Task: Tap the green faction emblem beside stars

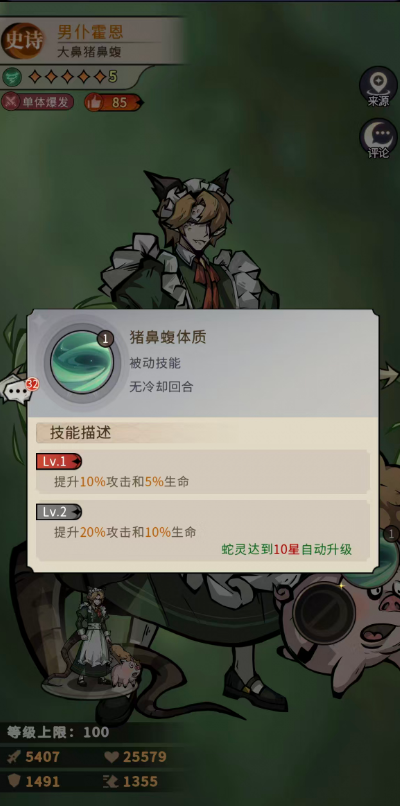Action: pyautogui.click(x=10, y=77)
